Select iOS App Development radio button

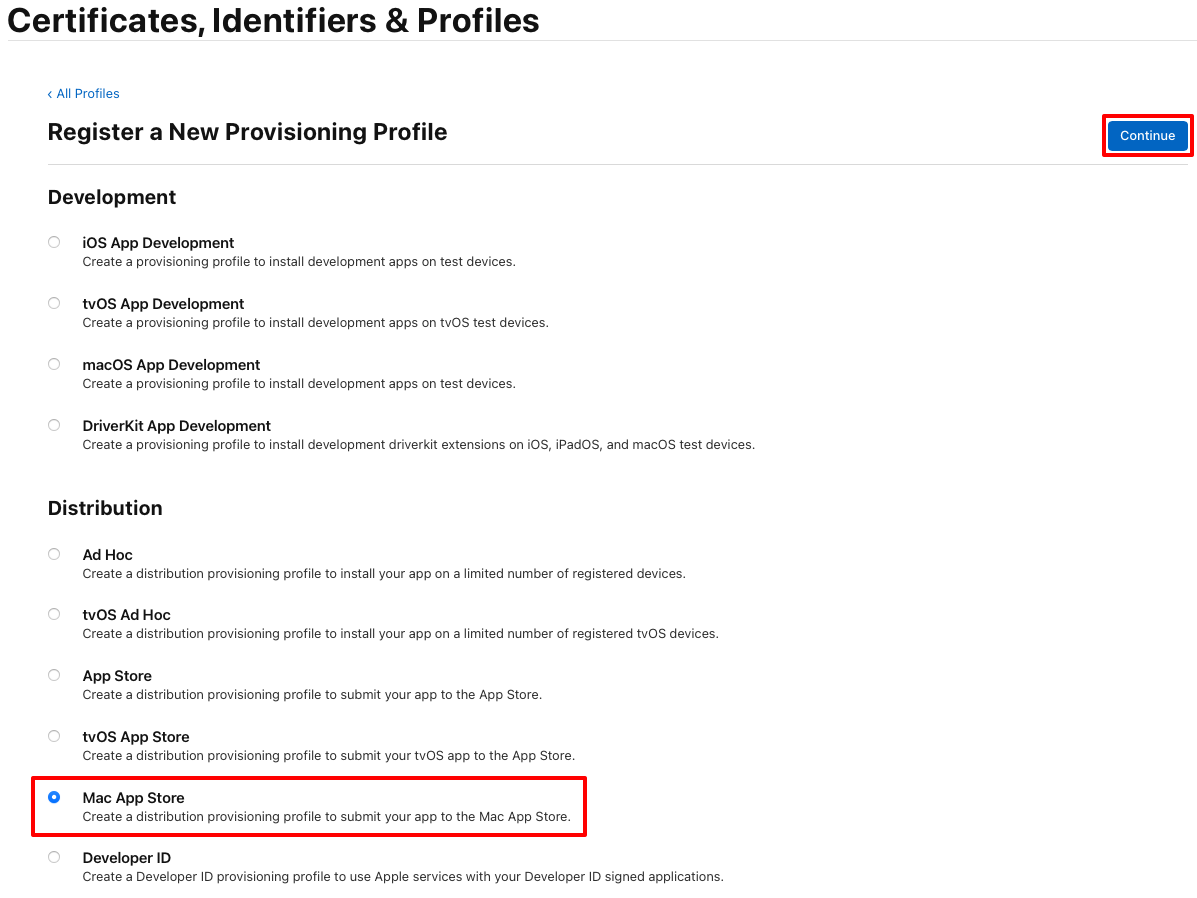coord(54,242)
